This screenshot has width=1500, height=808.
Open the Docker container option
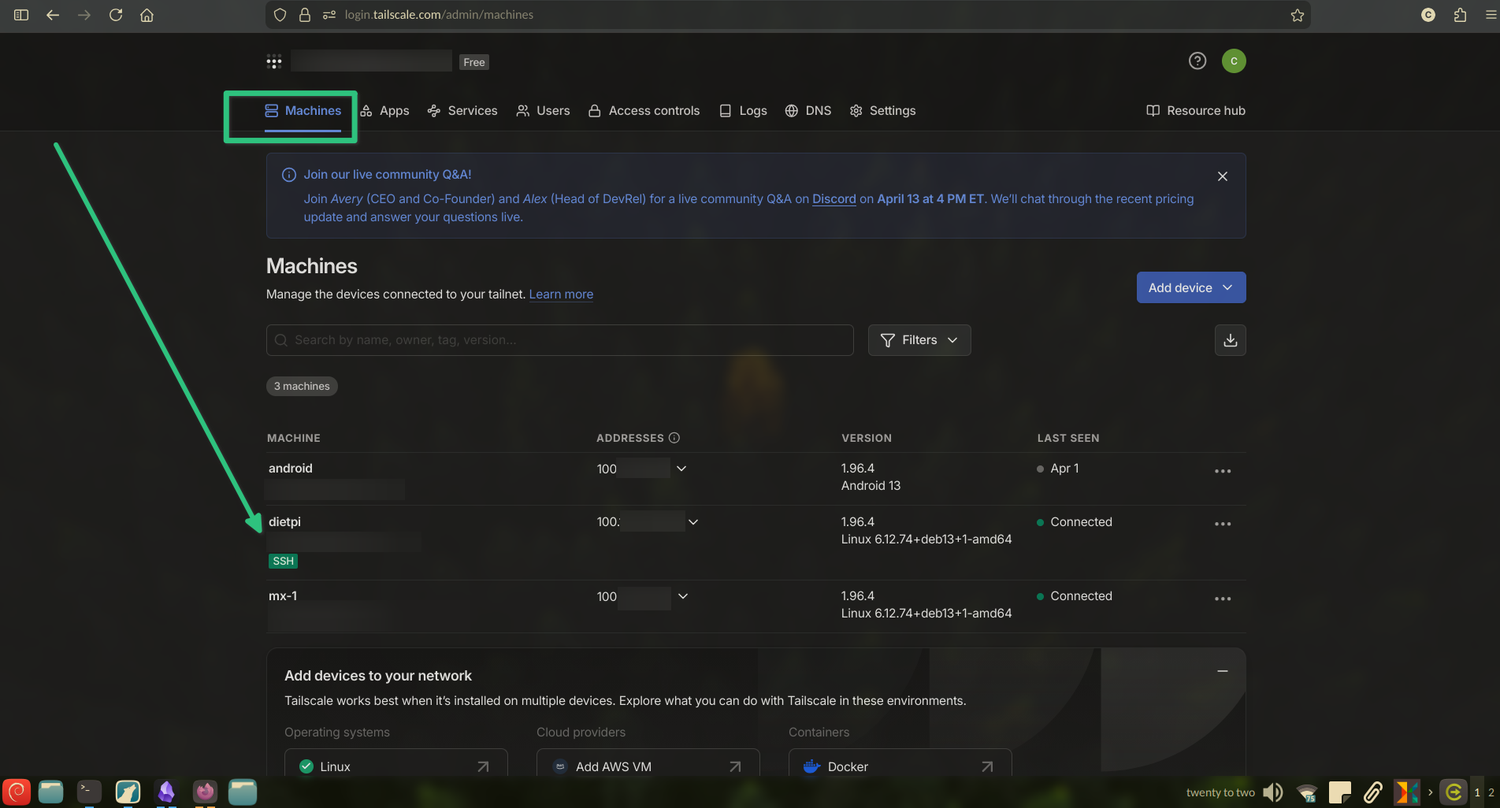[x=900, y=766]
